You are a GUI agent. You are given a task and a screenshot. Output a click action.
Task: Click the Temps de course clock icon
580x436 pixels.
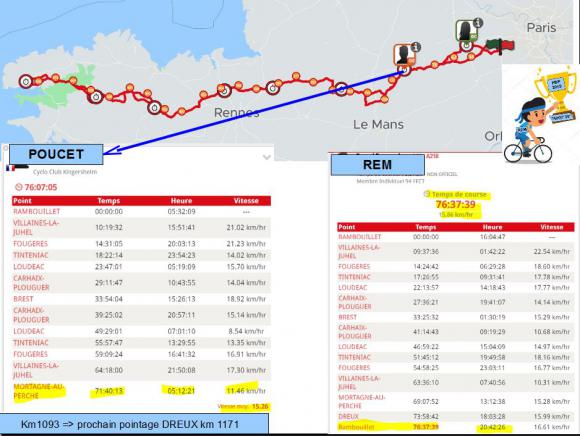click(x=427, y=194)
